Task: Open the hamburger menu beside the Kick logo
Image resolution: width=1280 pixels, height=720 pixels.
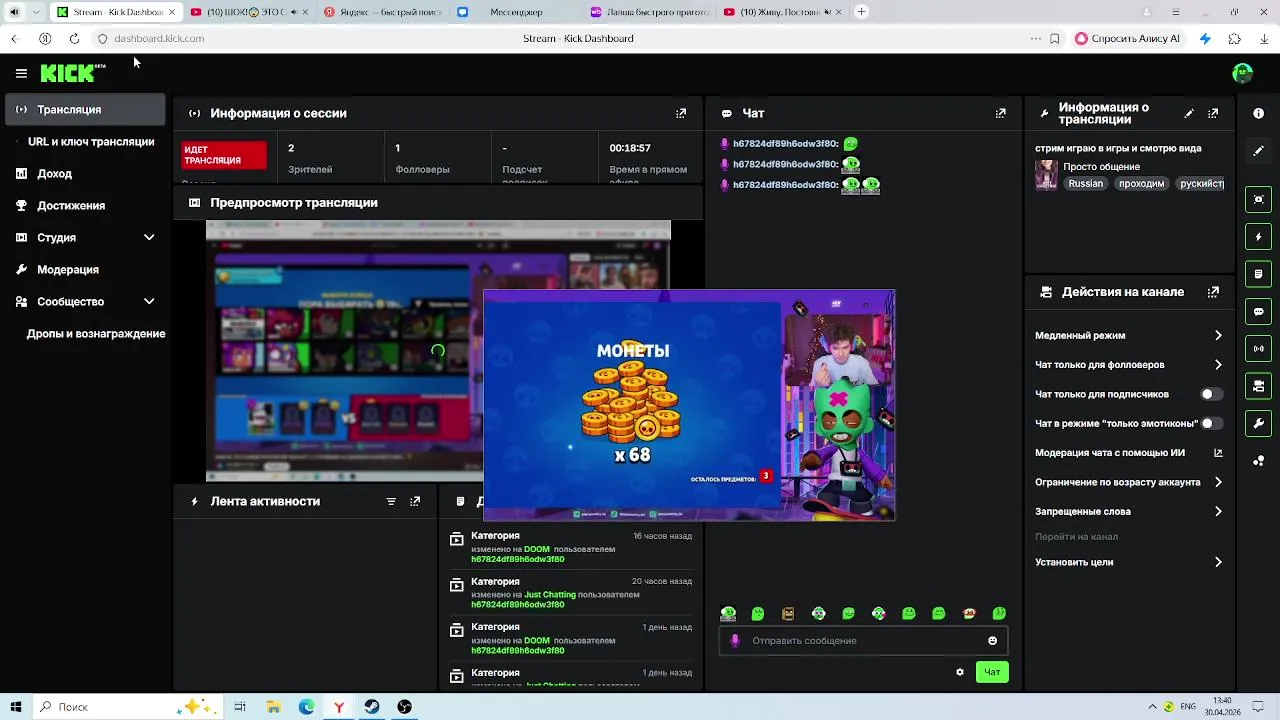Action: [21, 73]
